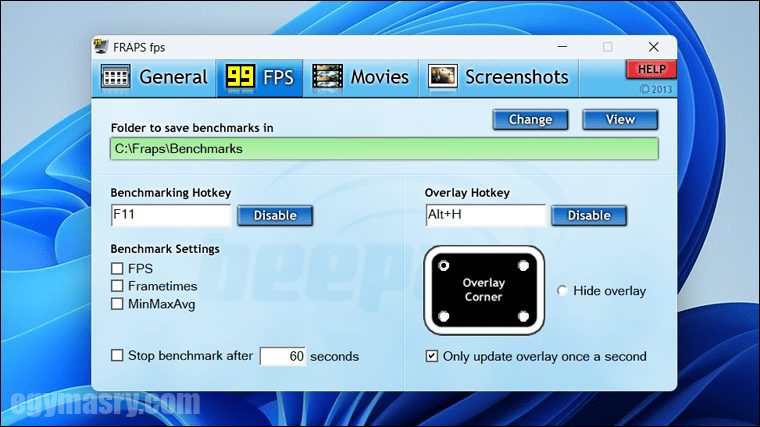
Task: Enable the Frametimes checkbox
Action: (117, 286)
